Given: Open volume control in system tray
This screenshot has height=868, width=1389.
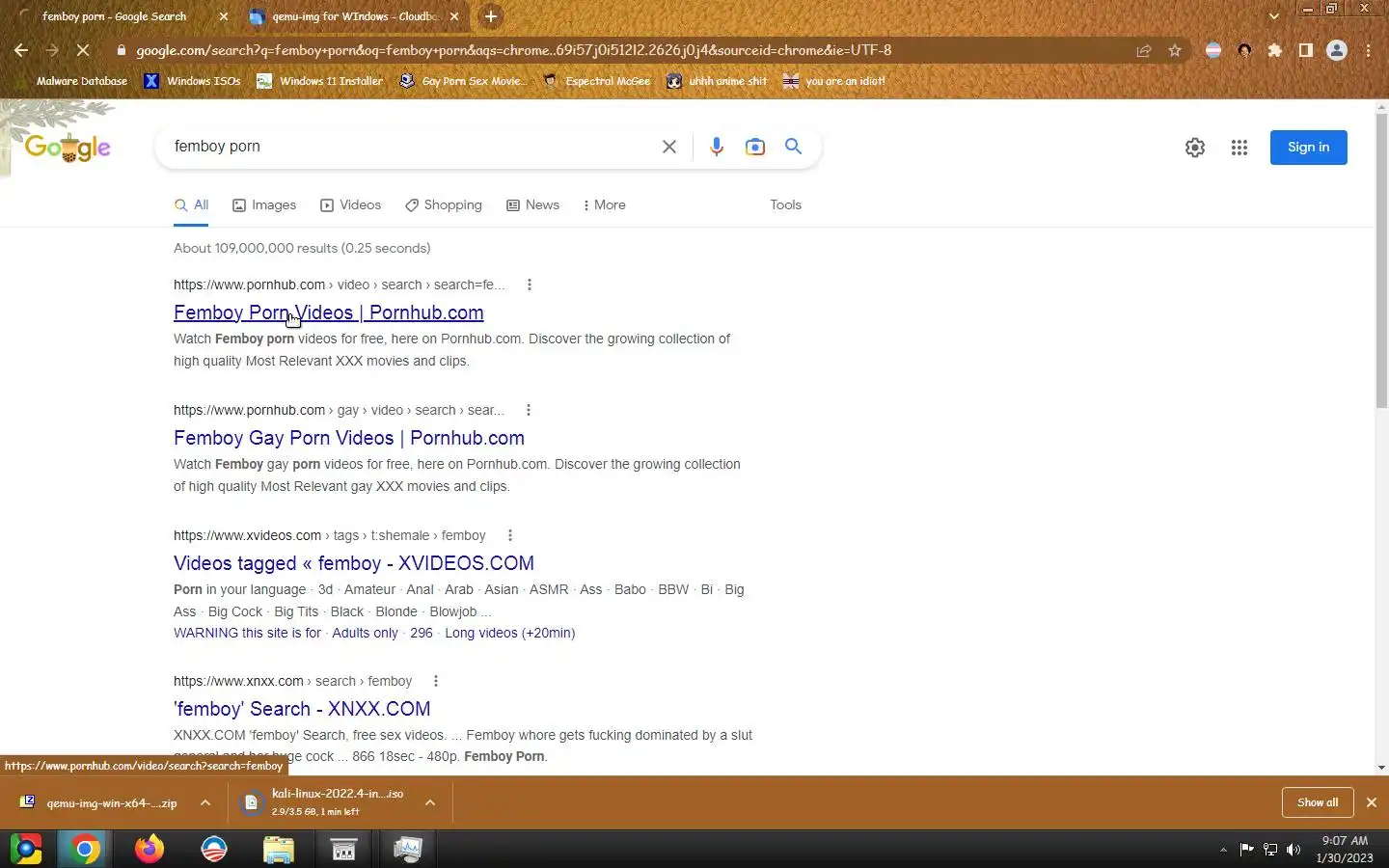Looking at the screenshot, I should 1294,850.
